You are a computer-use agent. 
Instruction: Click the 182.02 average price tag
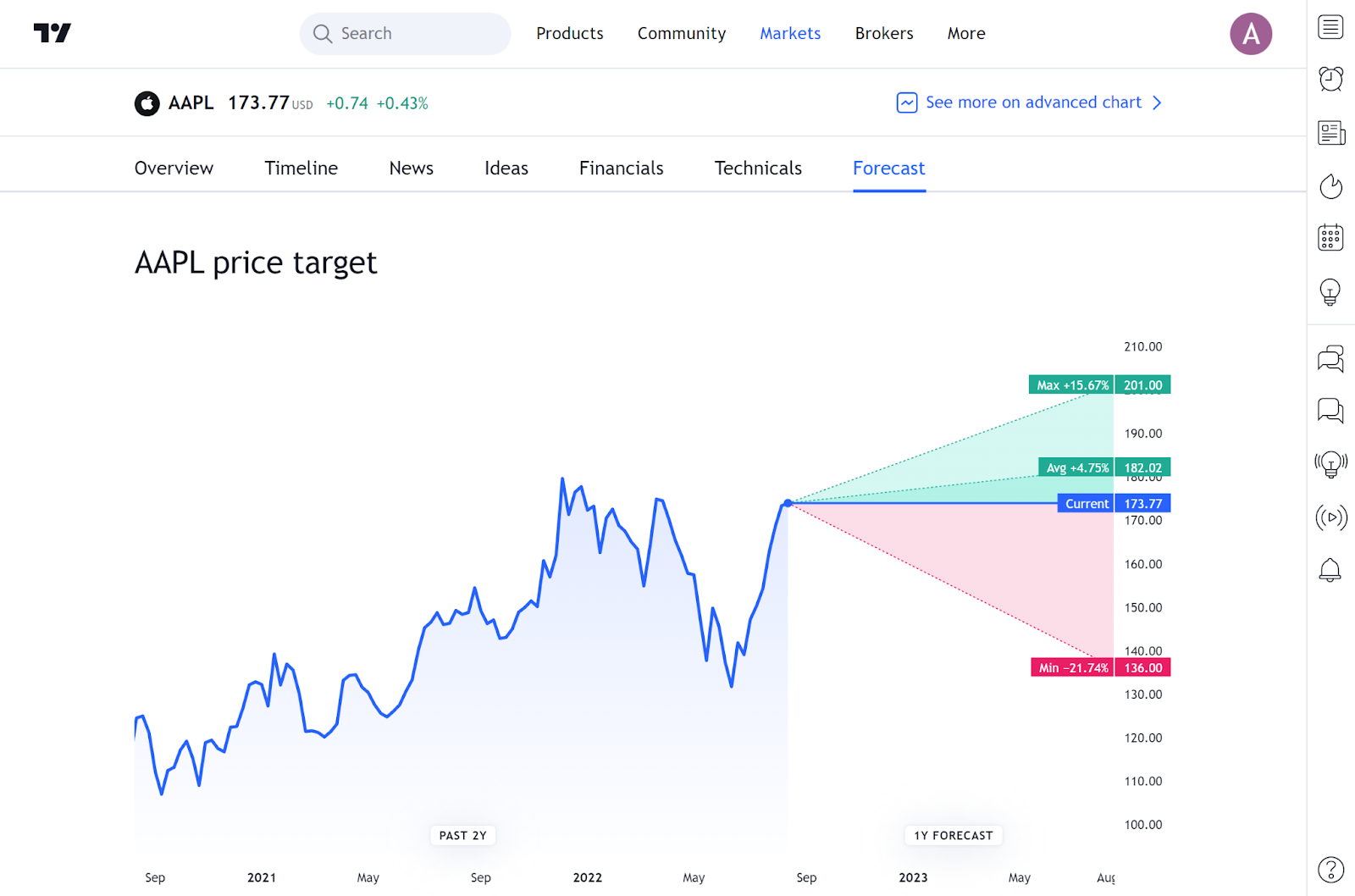pyautogui.click(x=1142, y=467)
